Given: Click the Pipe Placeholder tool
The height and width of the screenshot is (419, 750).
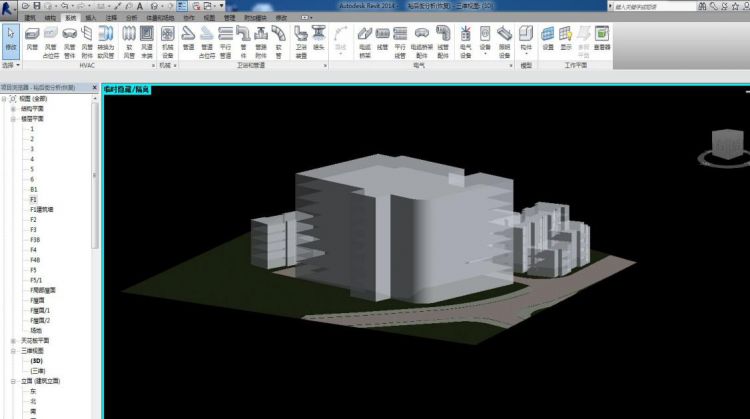Looking at the screenshot, I should coord(207,42).
